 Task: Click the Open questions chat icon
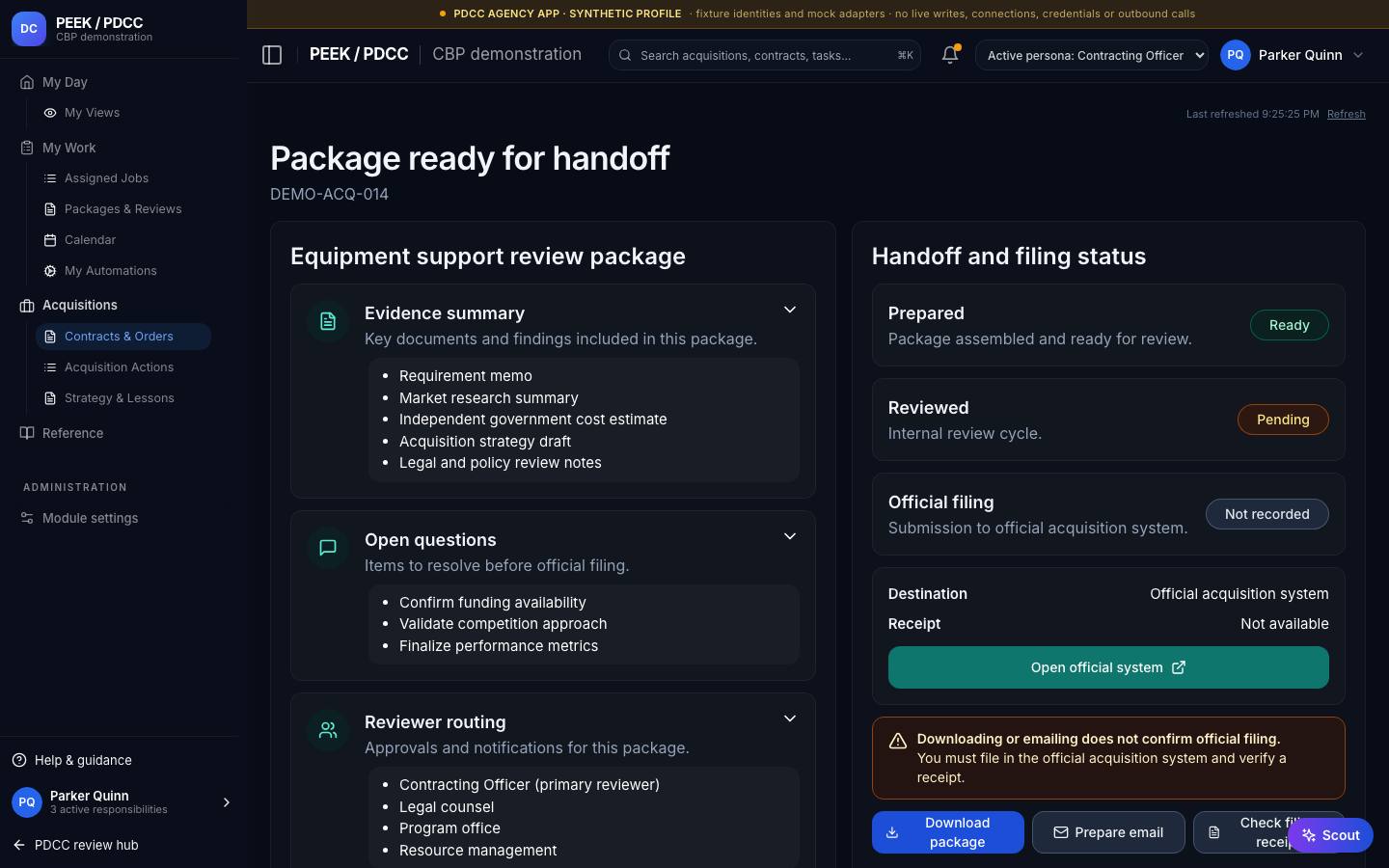click(x=328, y=548)
